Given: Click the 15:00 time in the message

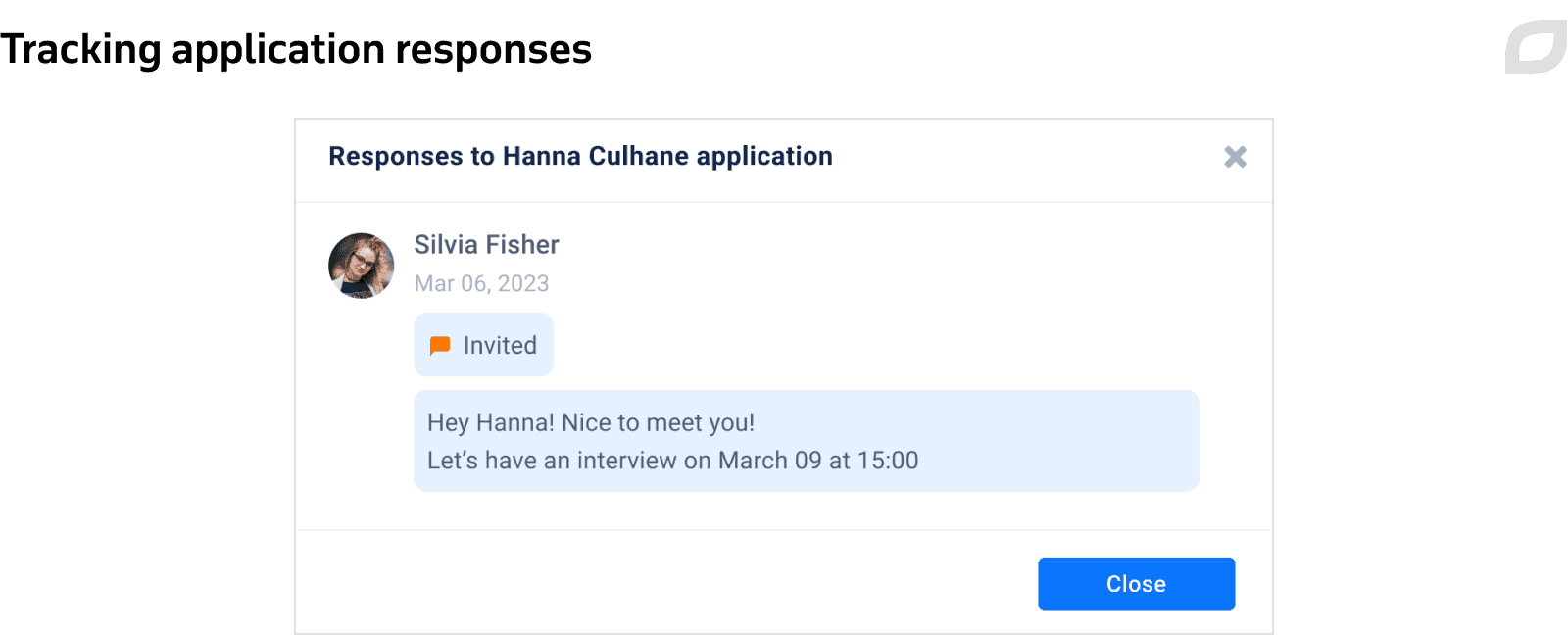Looking at the screenshot, I should point(888,461).
